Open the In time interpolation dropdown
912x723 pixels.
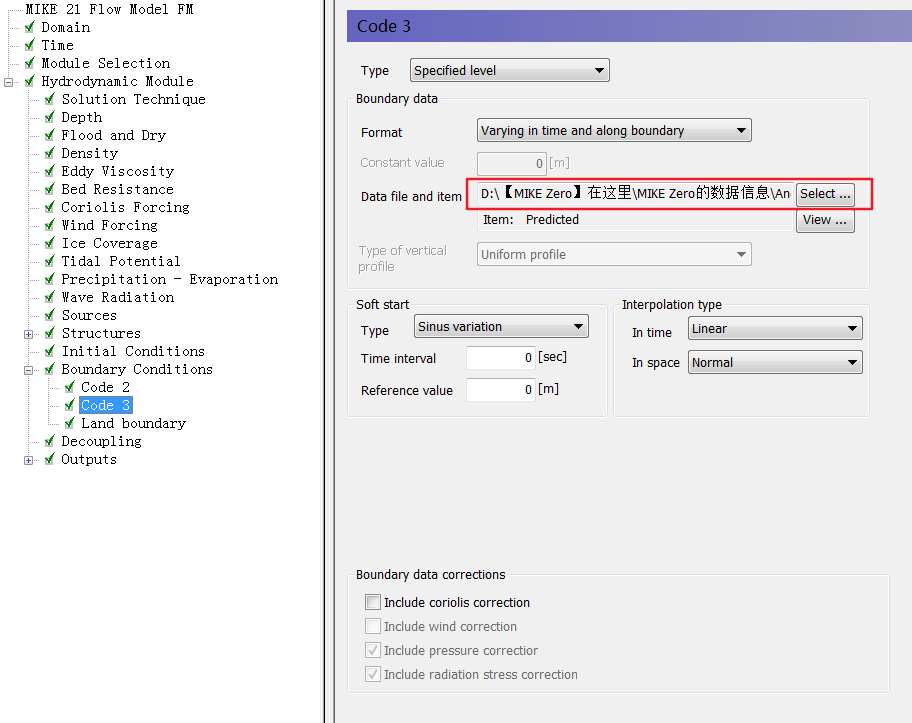click(x=775, y=328)
